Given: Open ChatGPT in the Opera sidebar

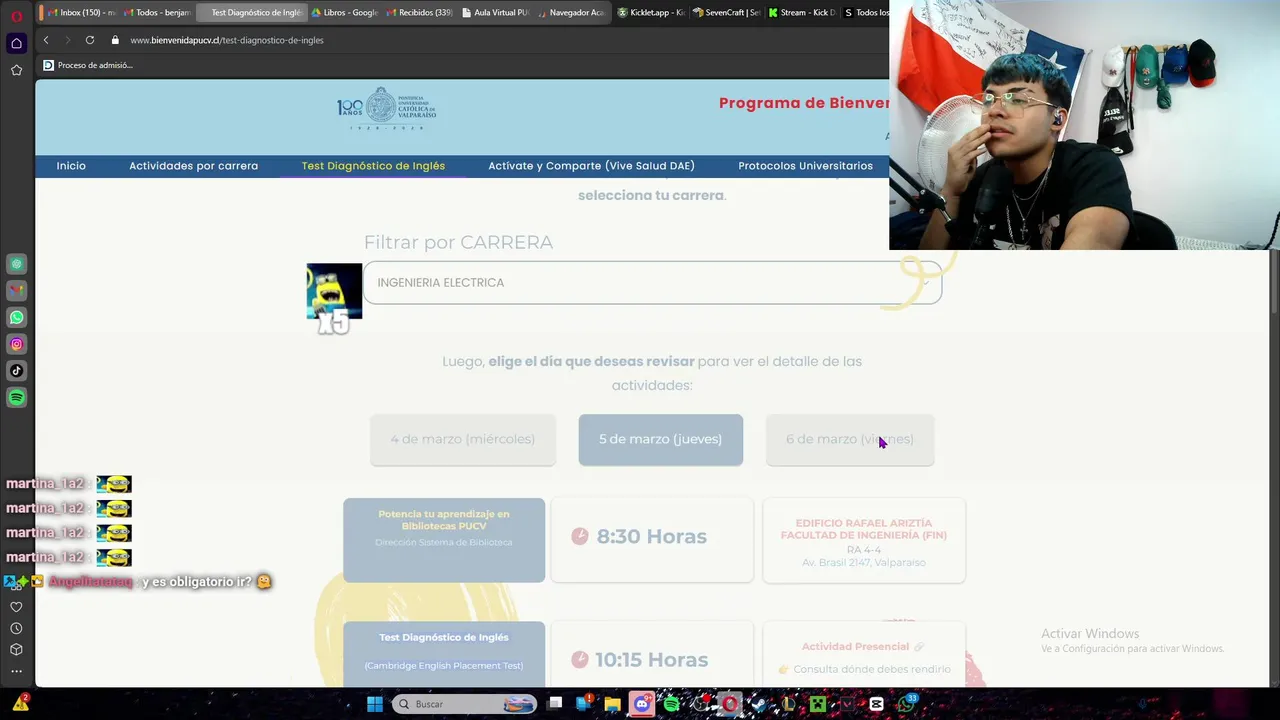Looking at the screenshot, I should pyautogui.click(x=16, y=264).
